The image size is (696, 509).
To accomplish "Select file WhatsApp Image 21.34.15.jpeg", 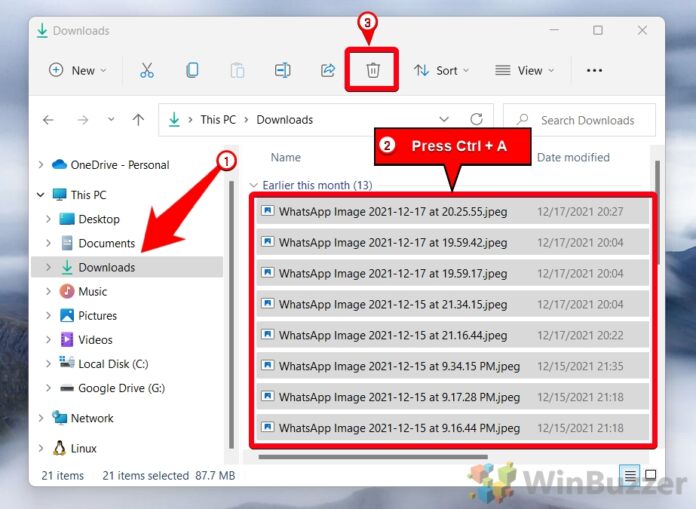I will [452, 304].
